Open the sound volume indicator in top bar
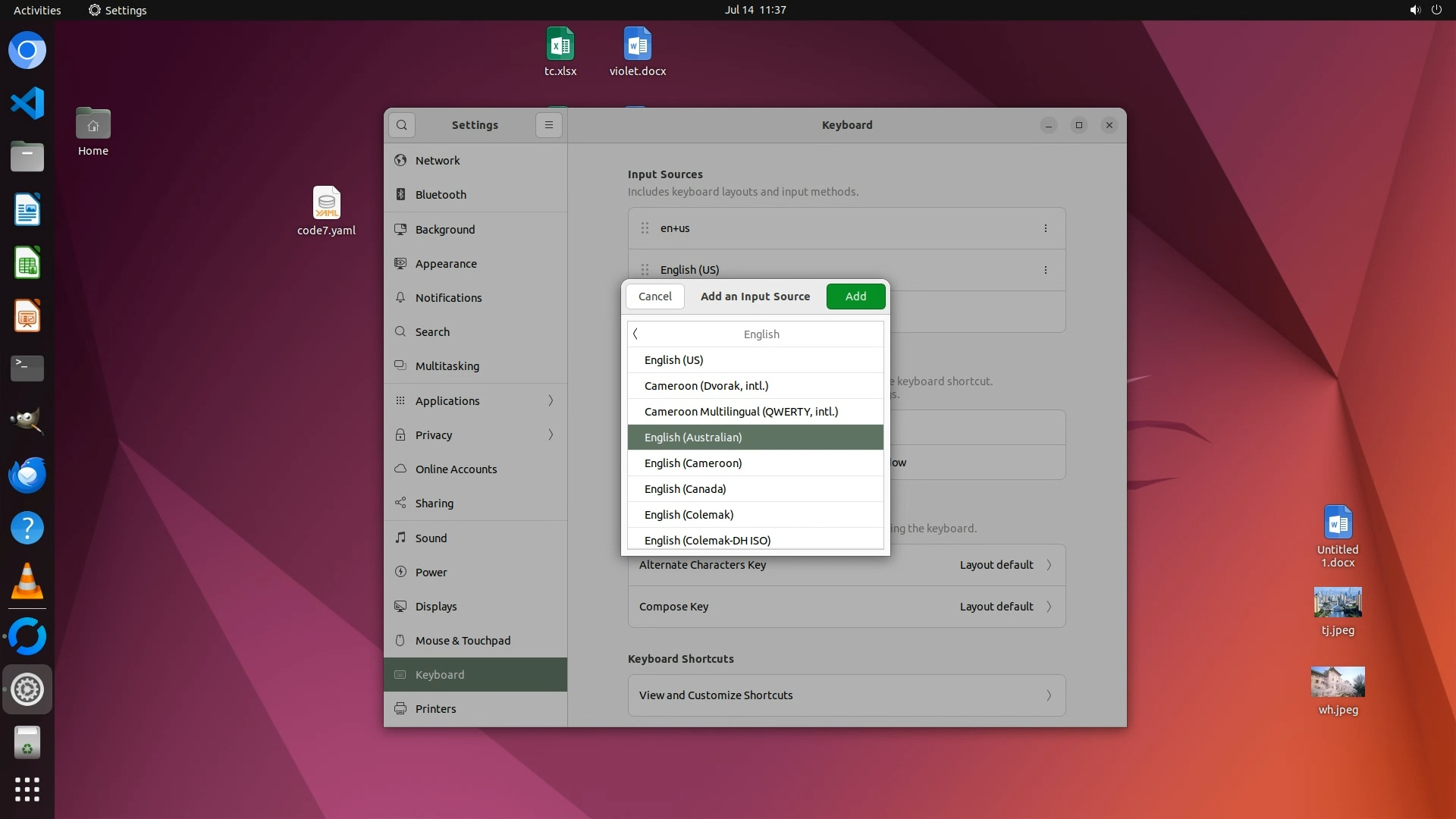 coord(1414,10)
